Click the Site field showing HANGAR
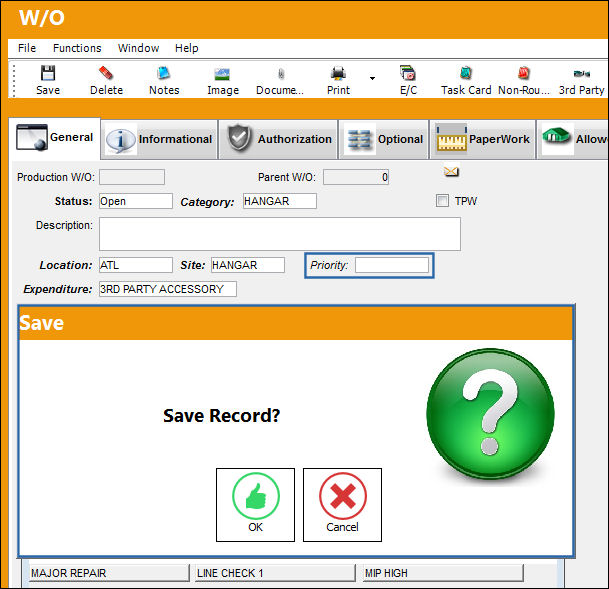 tap(248, 265)
